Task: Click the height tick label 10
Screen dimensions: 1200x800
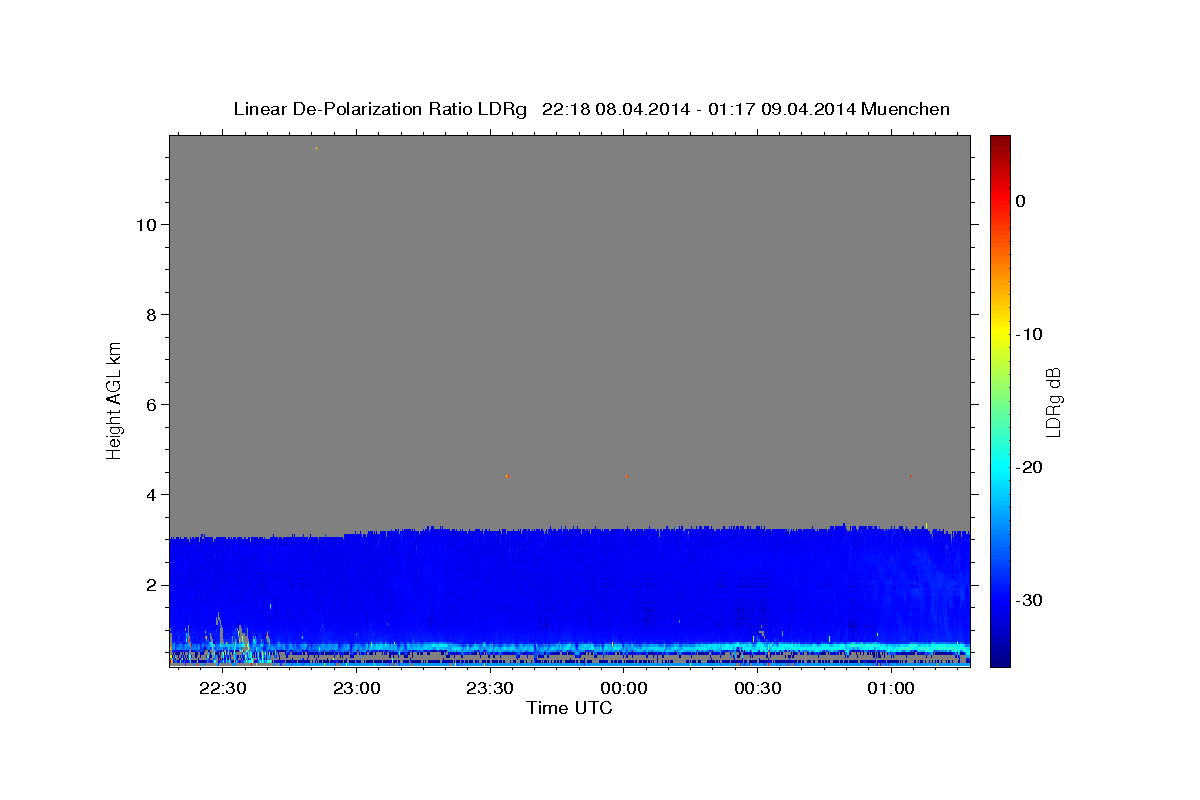Action: (146, 225)
